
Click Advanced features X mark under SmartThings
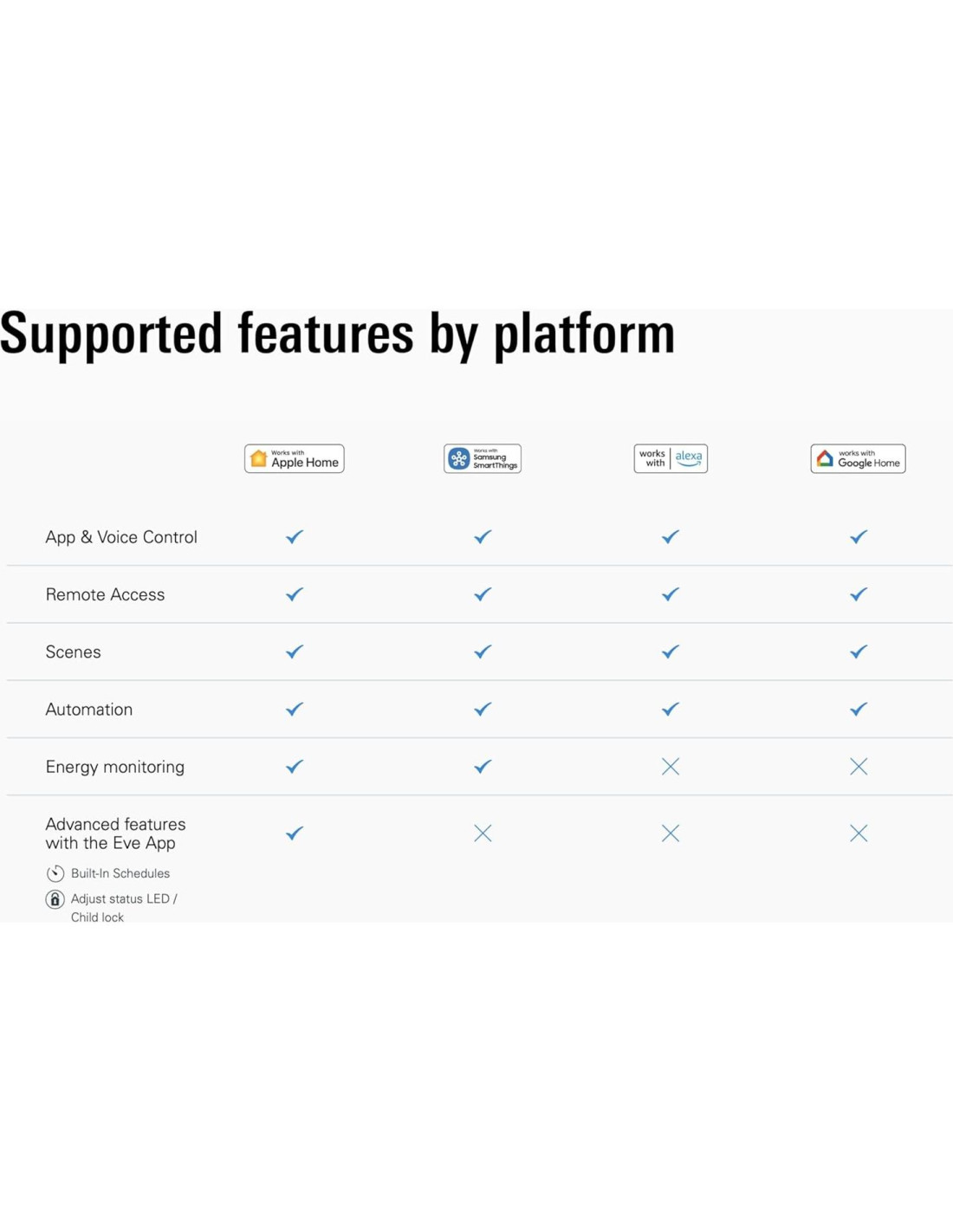483,833
